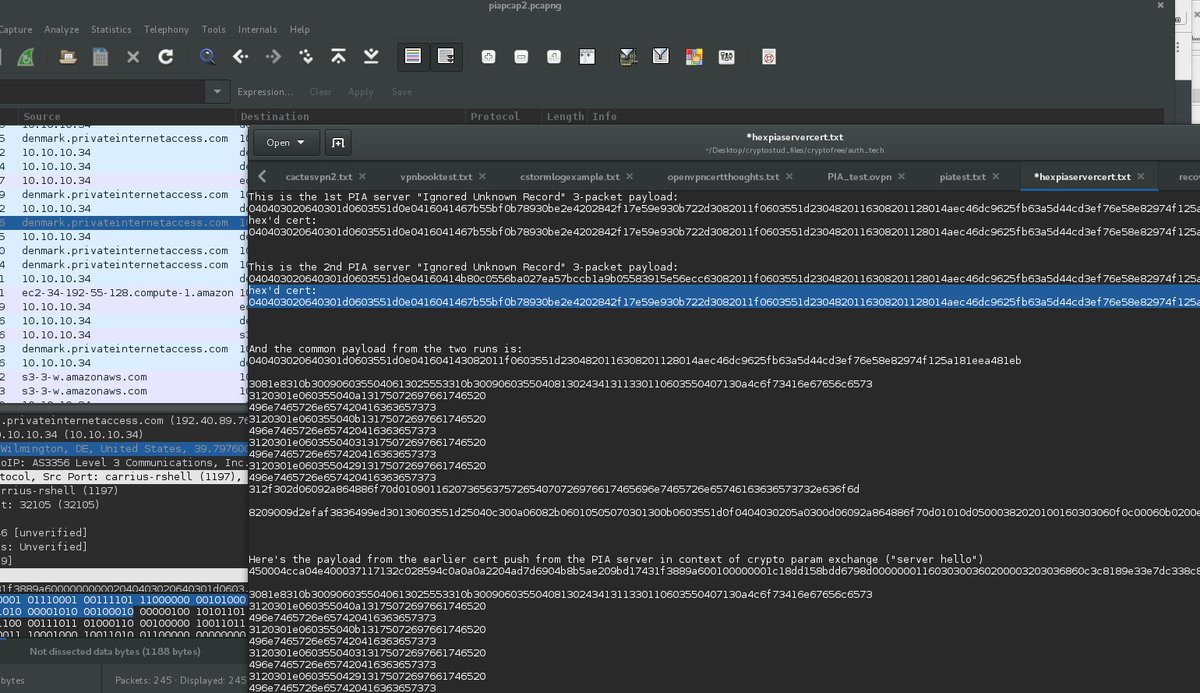Screen dimensions: 1200x693
Task: Toggle auto scroll in live capture
Action: pyautogui.click(x=446, y=57)
